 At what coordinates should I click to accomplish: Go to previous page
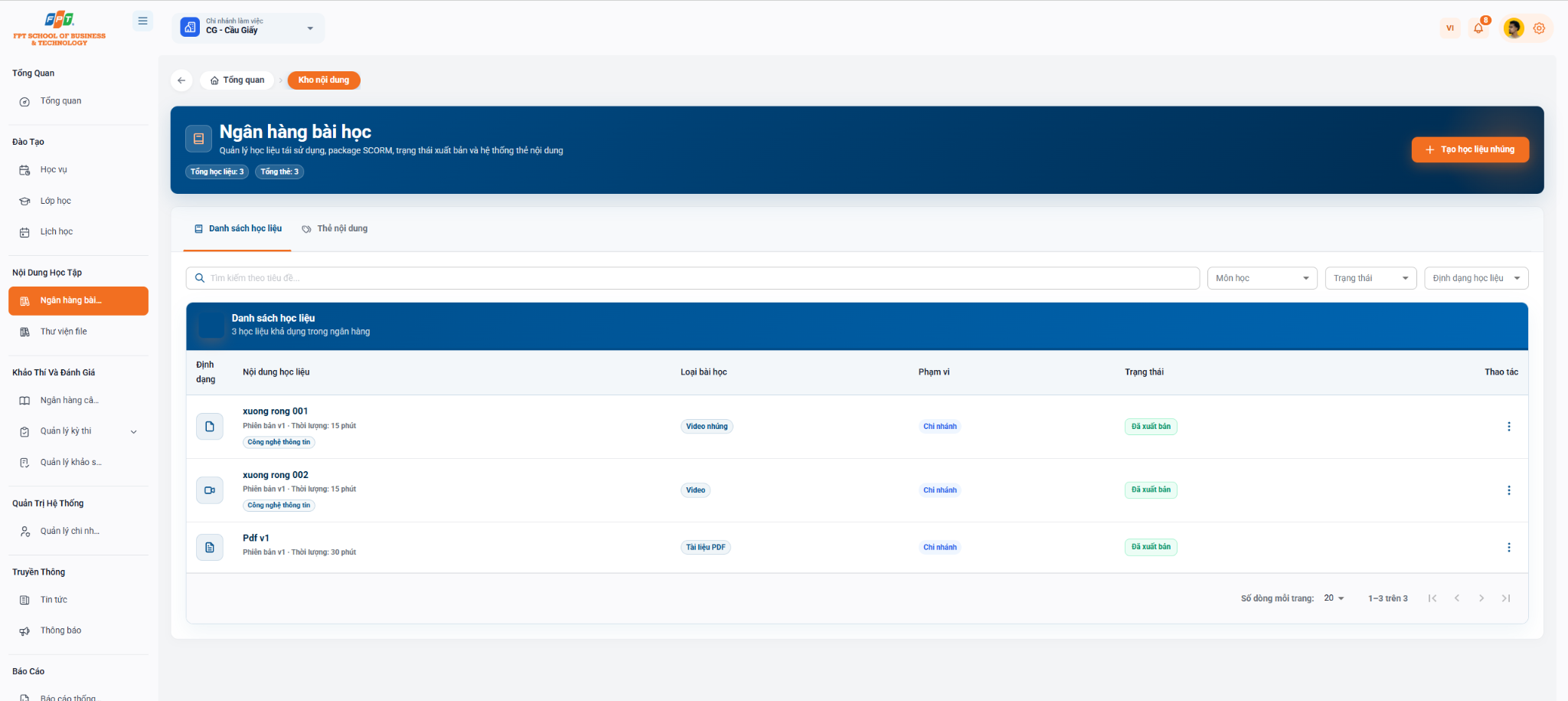tap(1457, 598)
